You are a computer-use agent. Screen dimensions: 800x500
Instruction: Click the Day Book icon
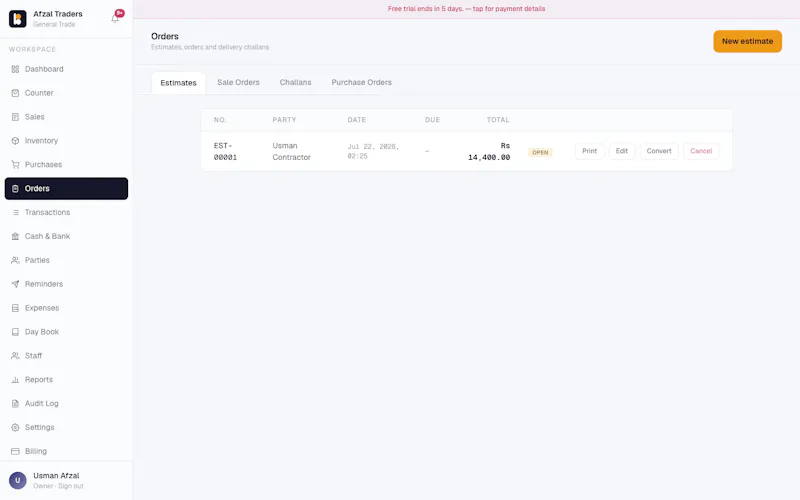tap(15, 332)
